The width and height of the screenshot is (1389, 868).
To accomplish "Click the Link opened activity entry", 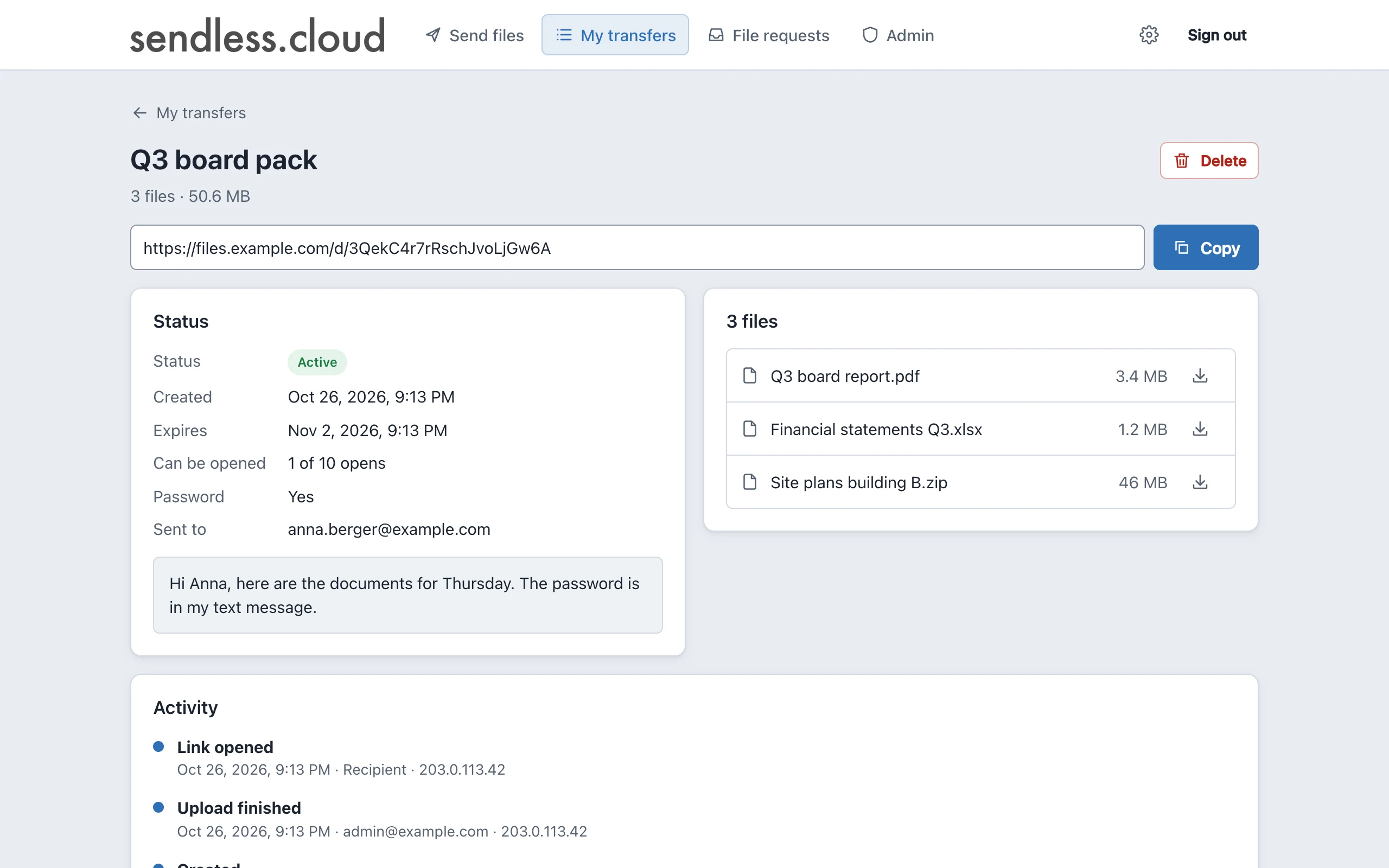I will tap(225, 747).
